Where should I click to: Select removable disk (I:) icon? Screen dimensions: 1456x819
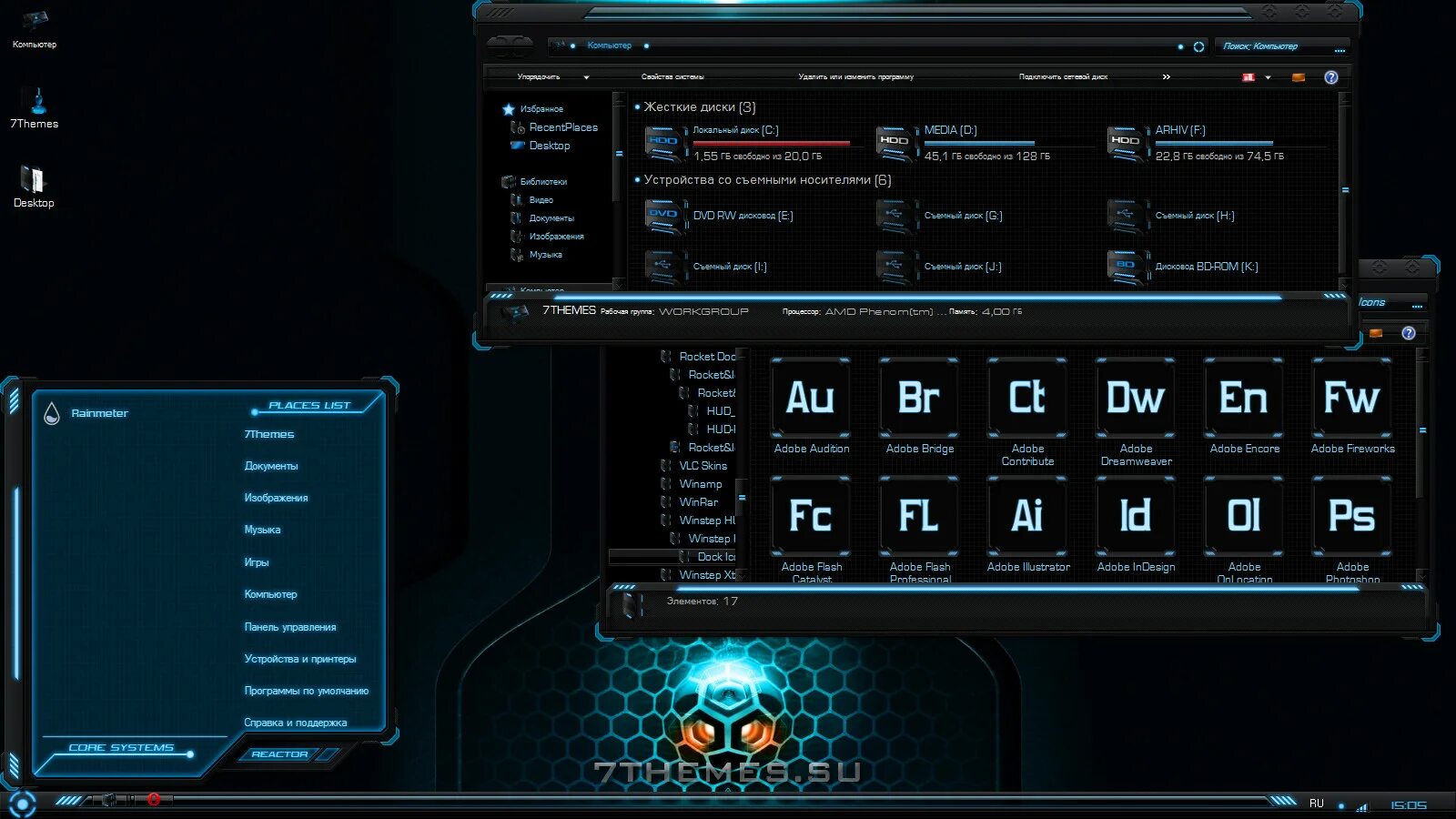[664, 267]
